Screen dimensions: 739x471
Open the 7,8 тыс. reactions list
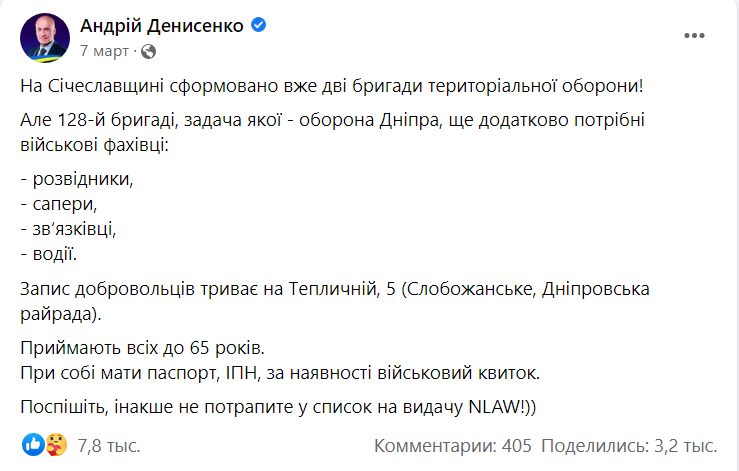(109, 446)
